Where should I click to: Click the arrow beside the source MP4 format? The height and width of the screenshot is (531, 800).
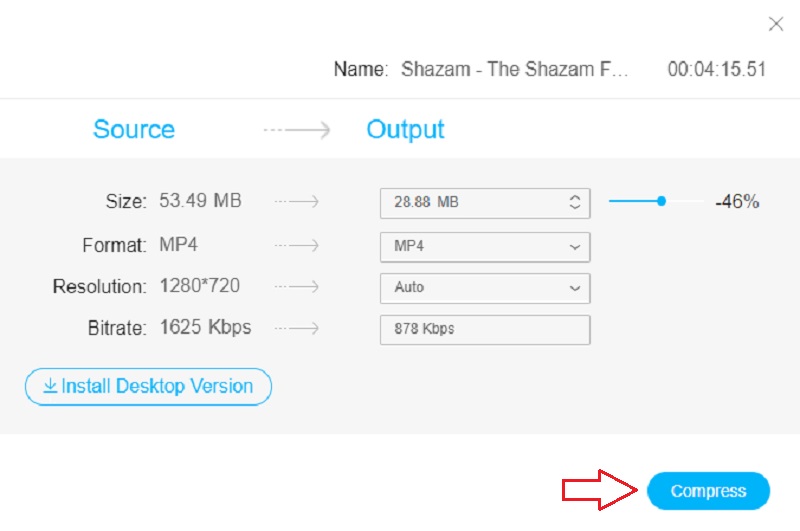click(x=296, y=245)
